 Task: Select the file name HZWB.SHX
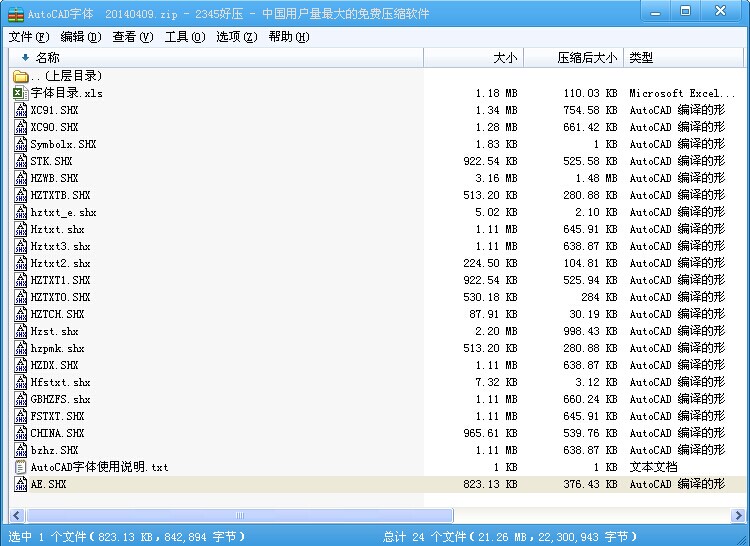tap(54, 178)
